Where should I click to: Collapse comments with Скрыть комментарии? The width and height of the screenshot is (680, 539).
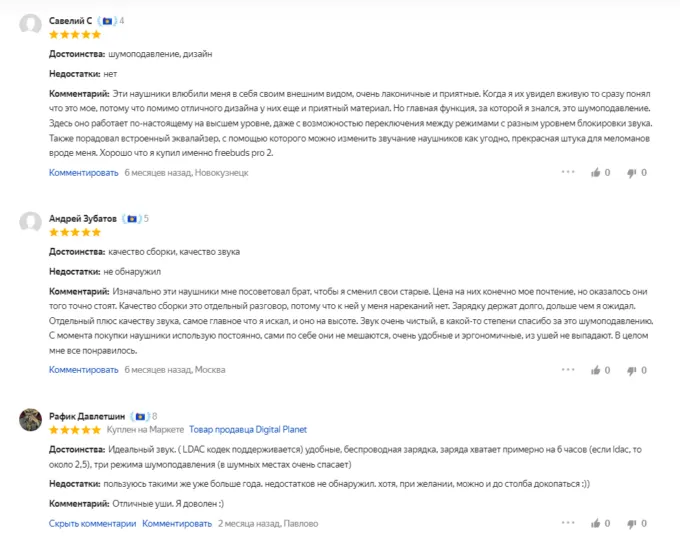(x=92, y=523)
